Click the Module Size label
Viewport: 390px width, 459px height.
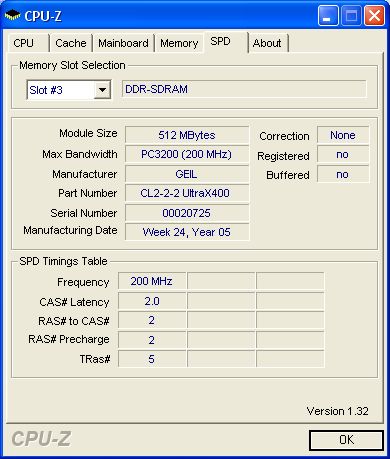88,133
